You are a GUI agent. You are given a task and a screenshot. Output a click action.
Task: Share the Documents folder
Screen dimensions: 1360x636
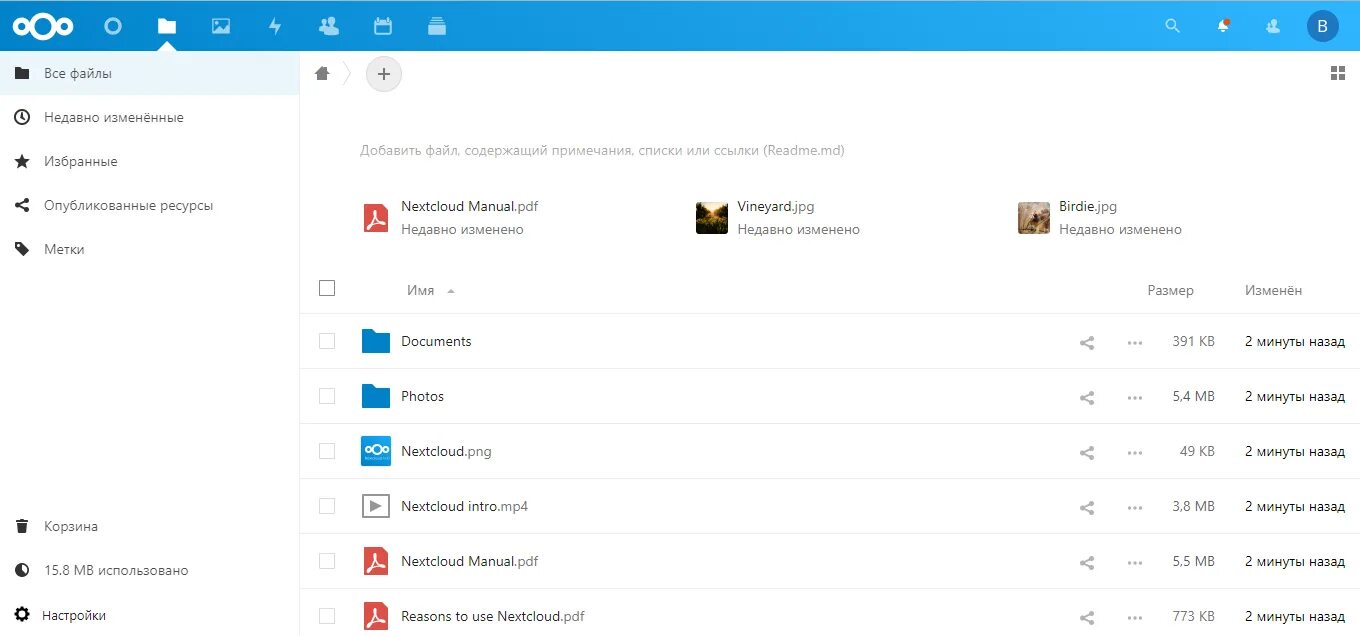tap(1087, 342)
